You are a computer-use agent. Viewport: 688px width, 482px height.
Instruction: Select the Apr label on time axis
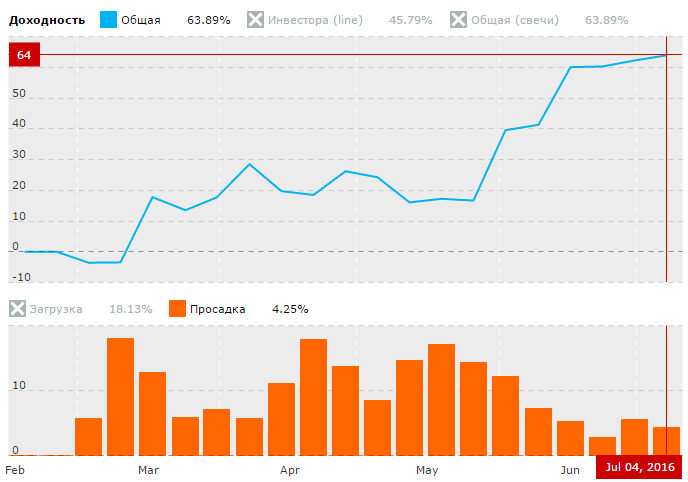[x=290, y=469]
